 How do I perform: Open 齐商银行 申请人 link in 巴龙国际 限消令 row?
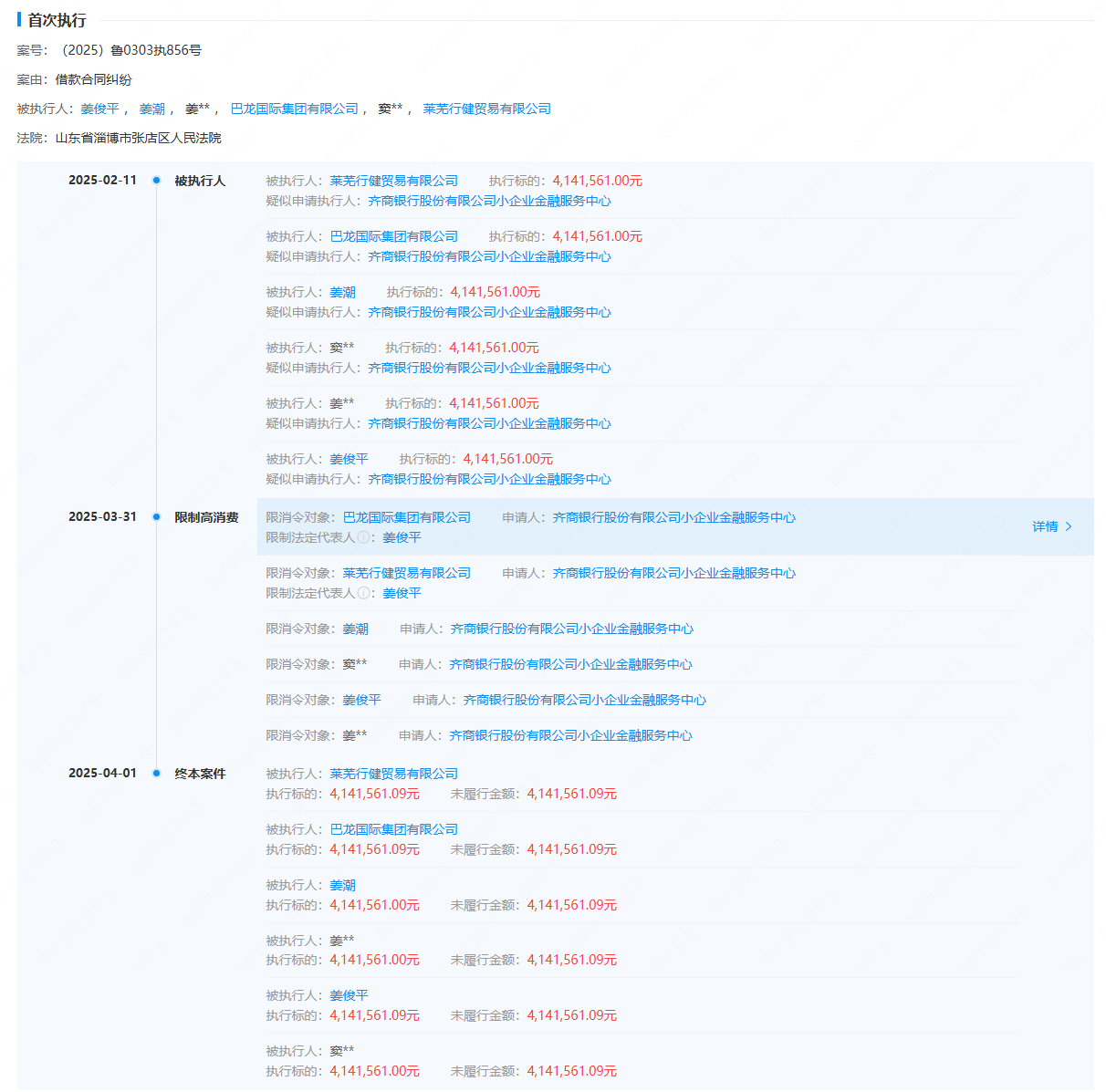[674, 518]
